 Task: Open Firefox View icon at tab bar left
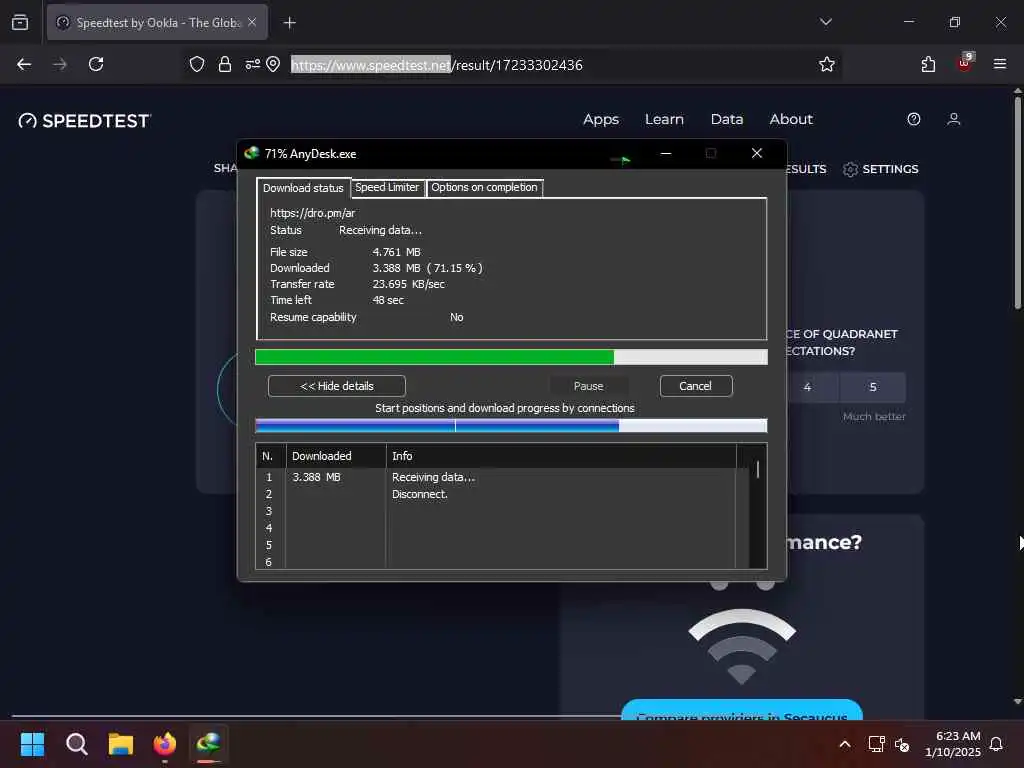20,22
